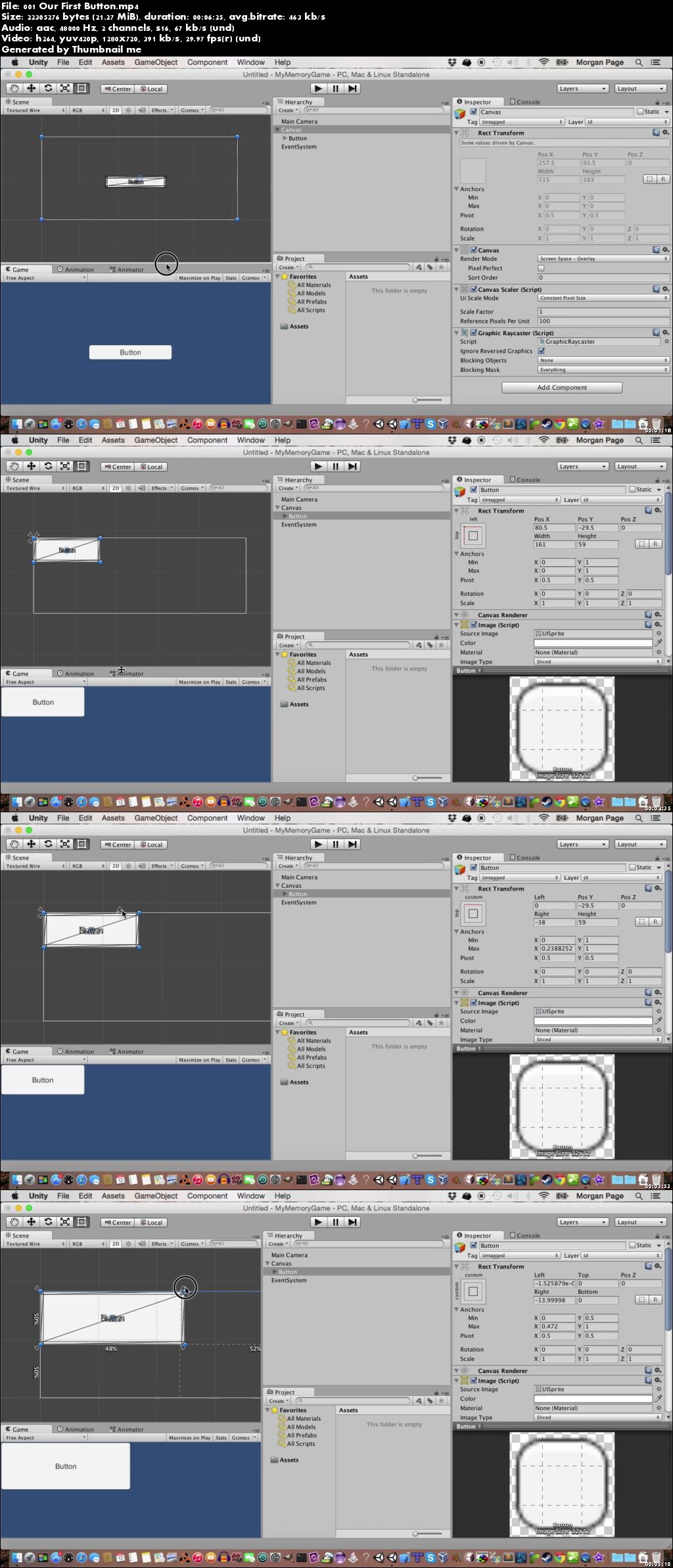The width and height of the screenshot is (673, 1568).
Task: Open Layout dropdown in the 00:03:53 frame toolbar
Action: (x=641, y=844)
